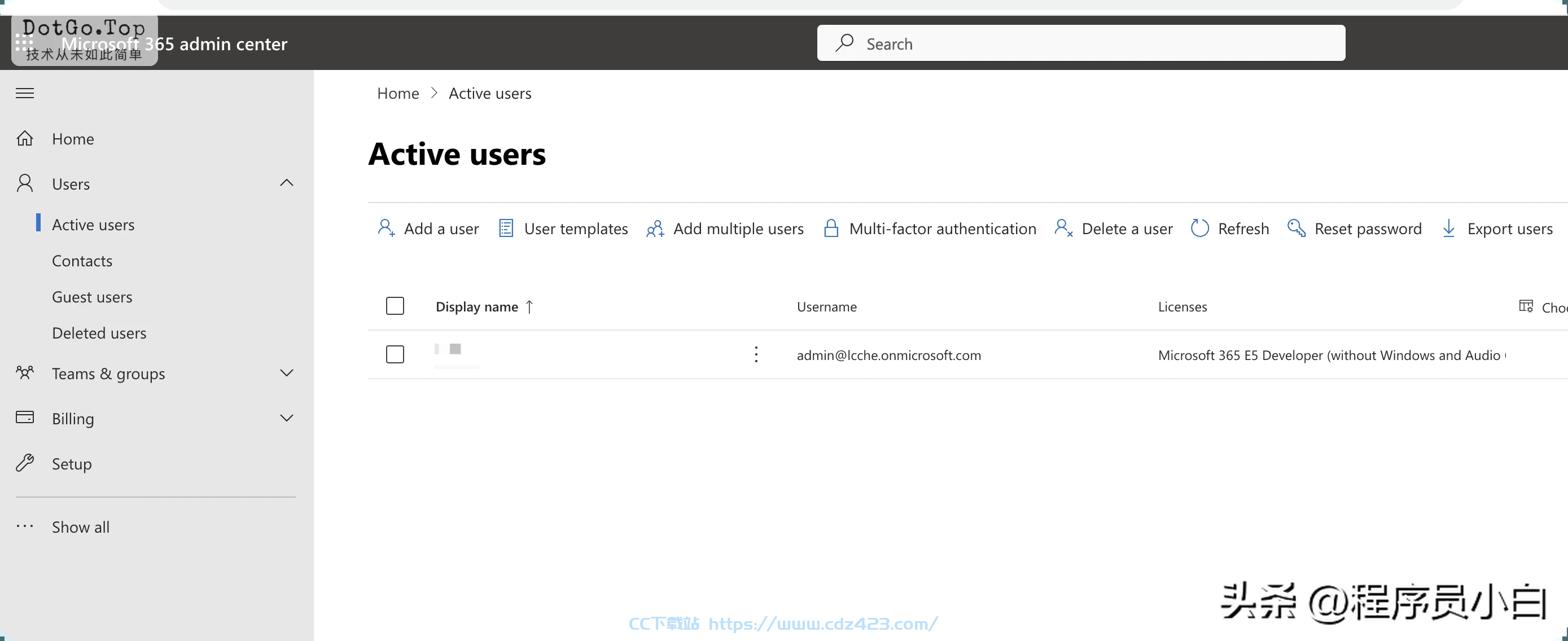Click the Refresh circular arrow icon
Screen dimensions: 1568x641
point(1199,229)
